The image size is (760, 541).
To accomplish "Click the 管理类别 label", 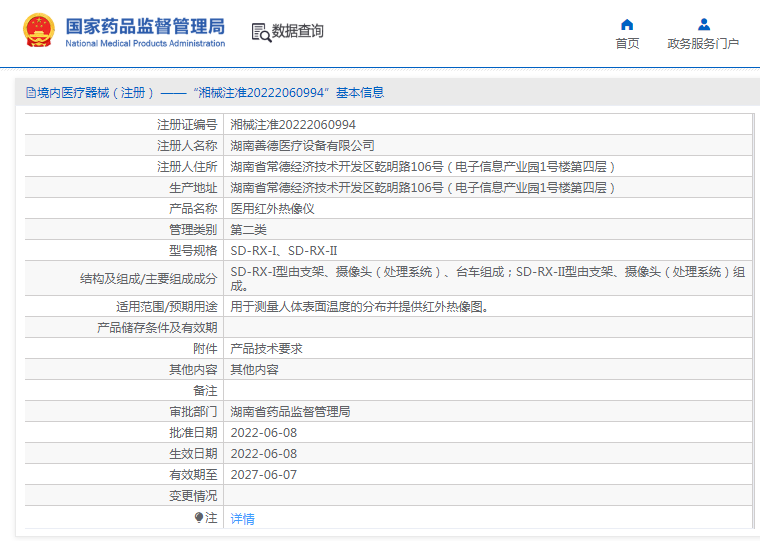I will point(193,229).
